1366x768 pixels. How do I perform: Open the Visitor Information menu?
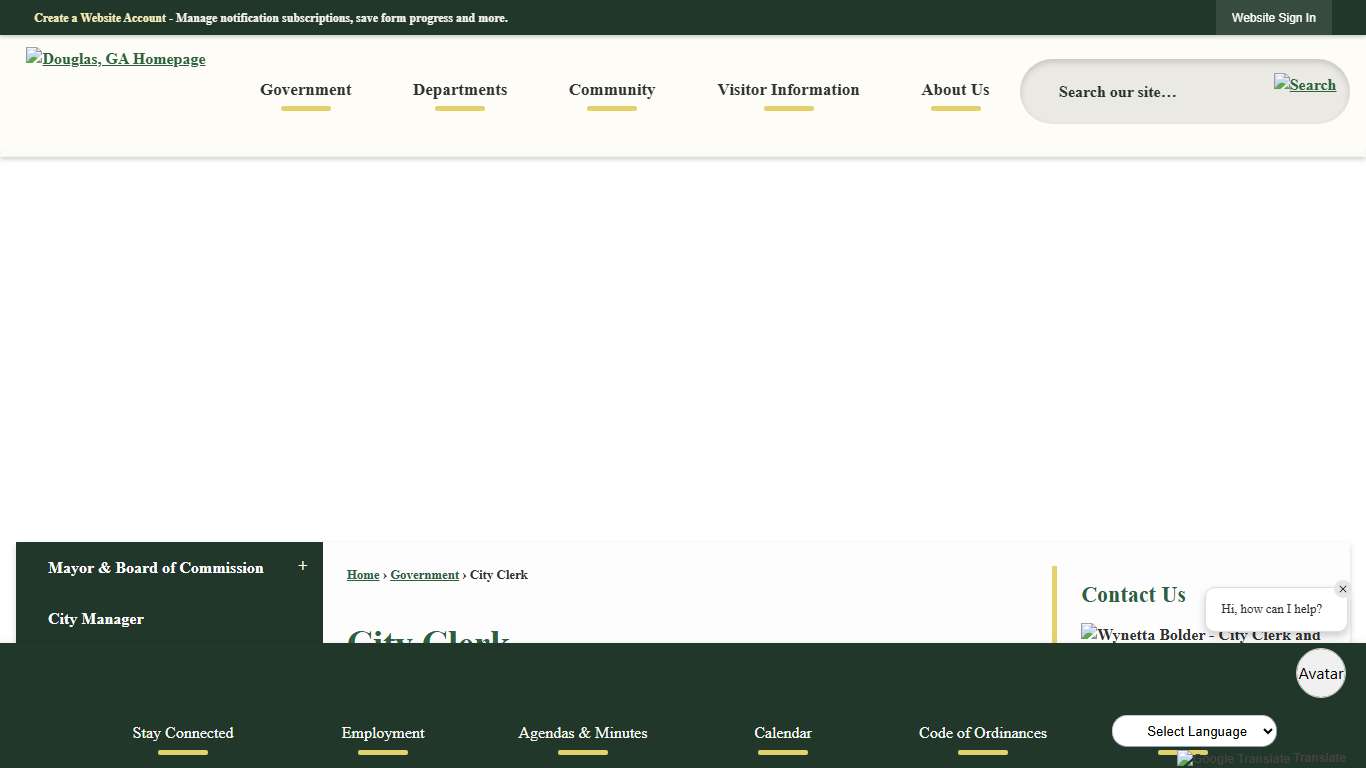tap(788, 90)
